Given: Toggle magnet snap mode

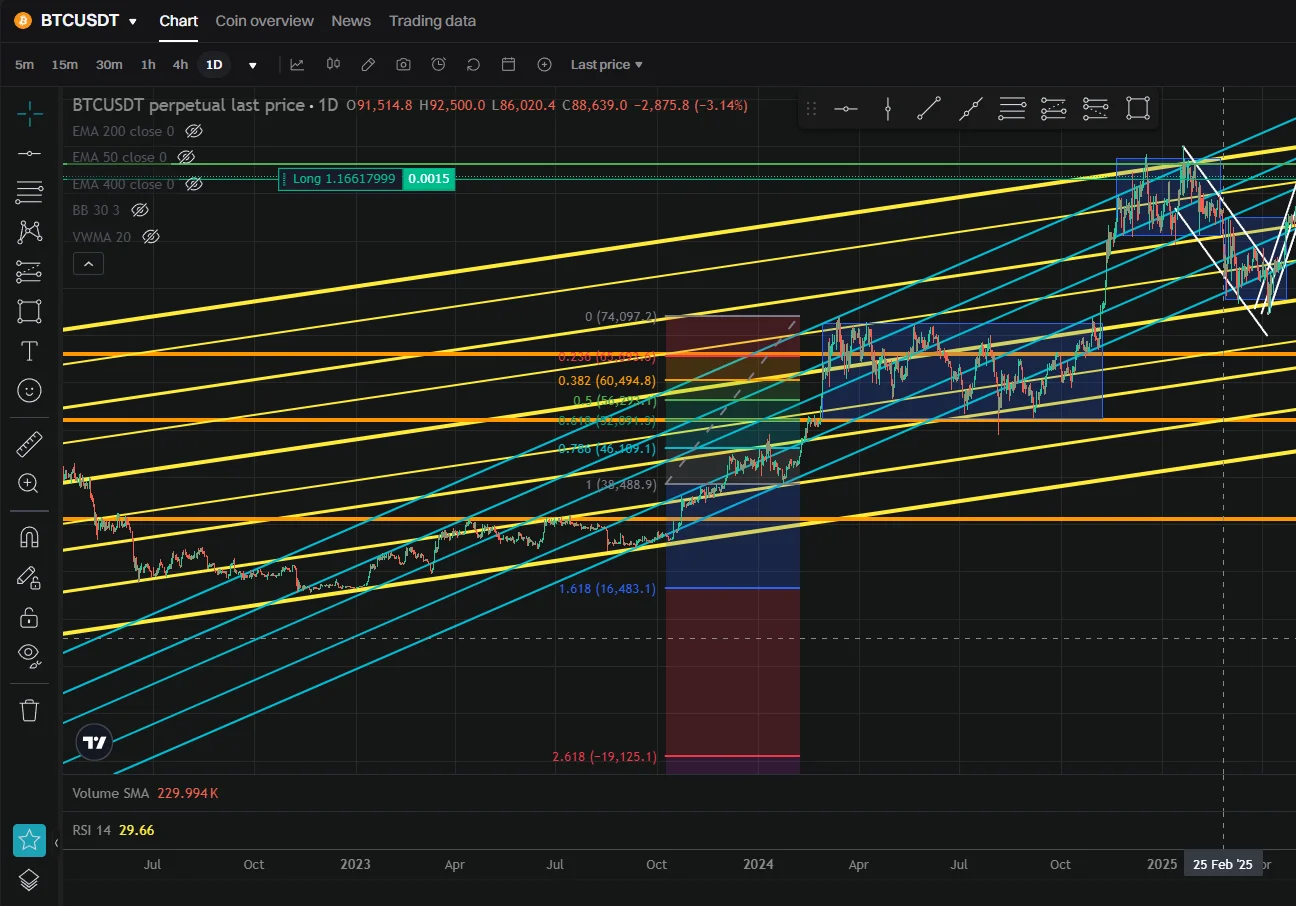Looking at the screenshot, I should pos(30,537).
